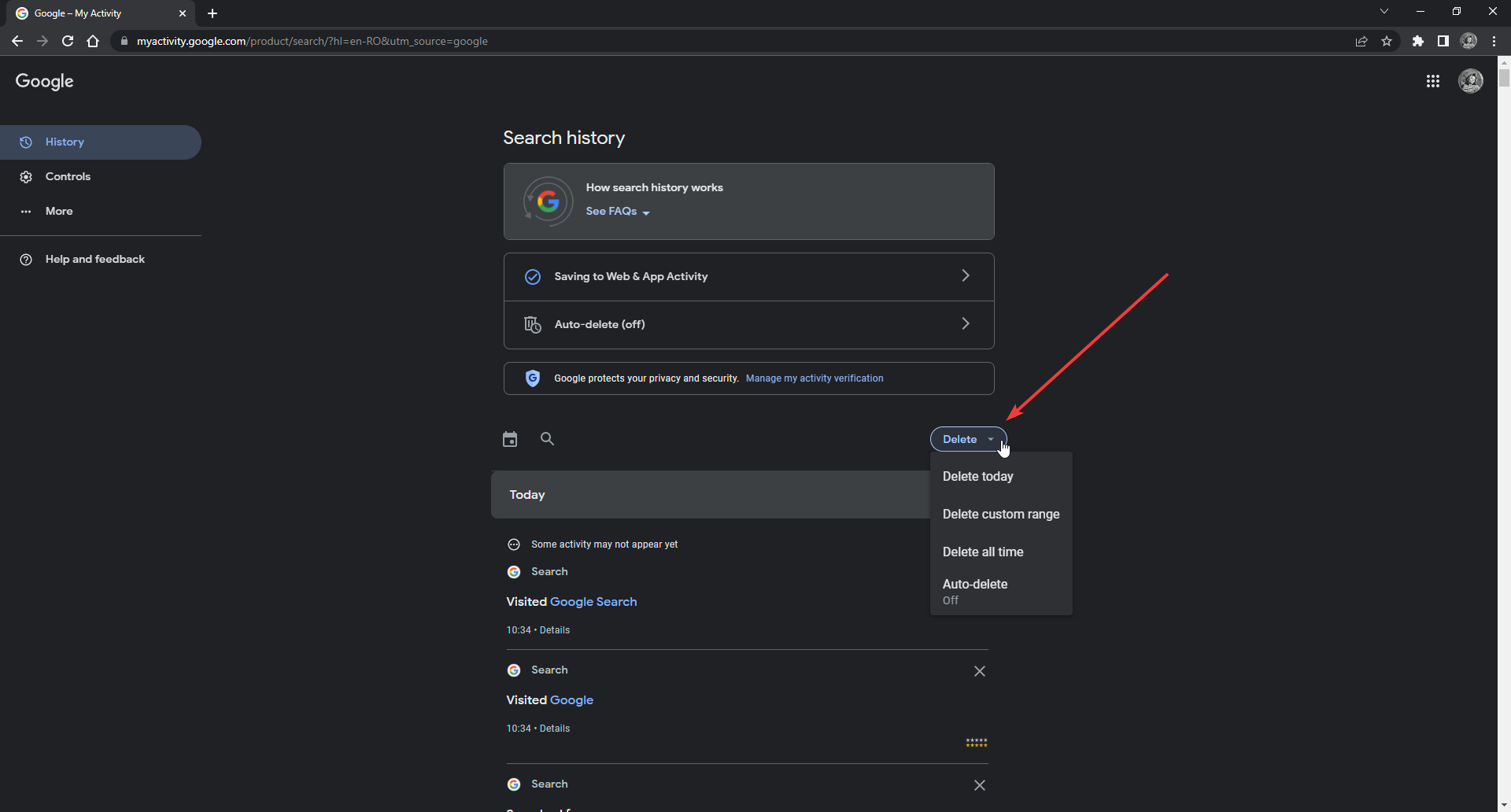Open Chrome three-dot menu

pos(1494,41)
